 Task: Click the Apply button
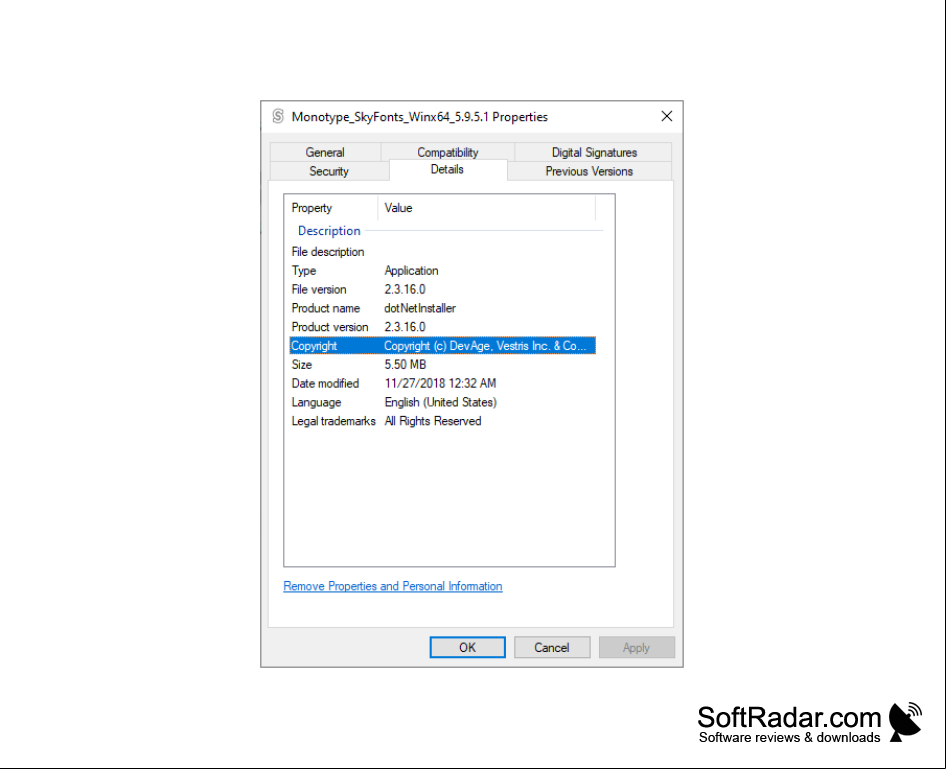point(636,647)
